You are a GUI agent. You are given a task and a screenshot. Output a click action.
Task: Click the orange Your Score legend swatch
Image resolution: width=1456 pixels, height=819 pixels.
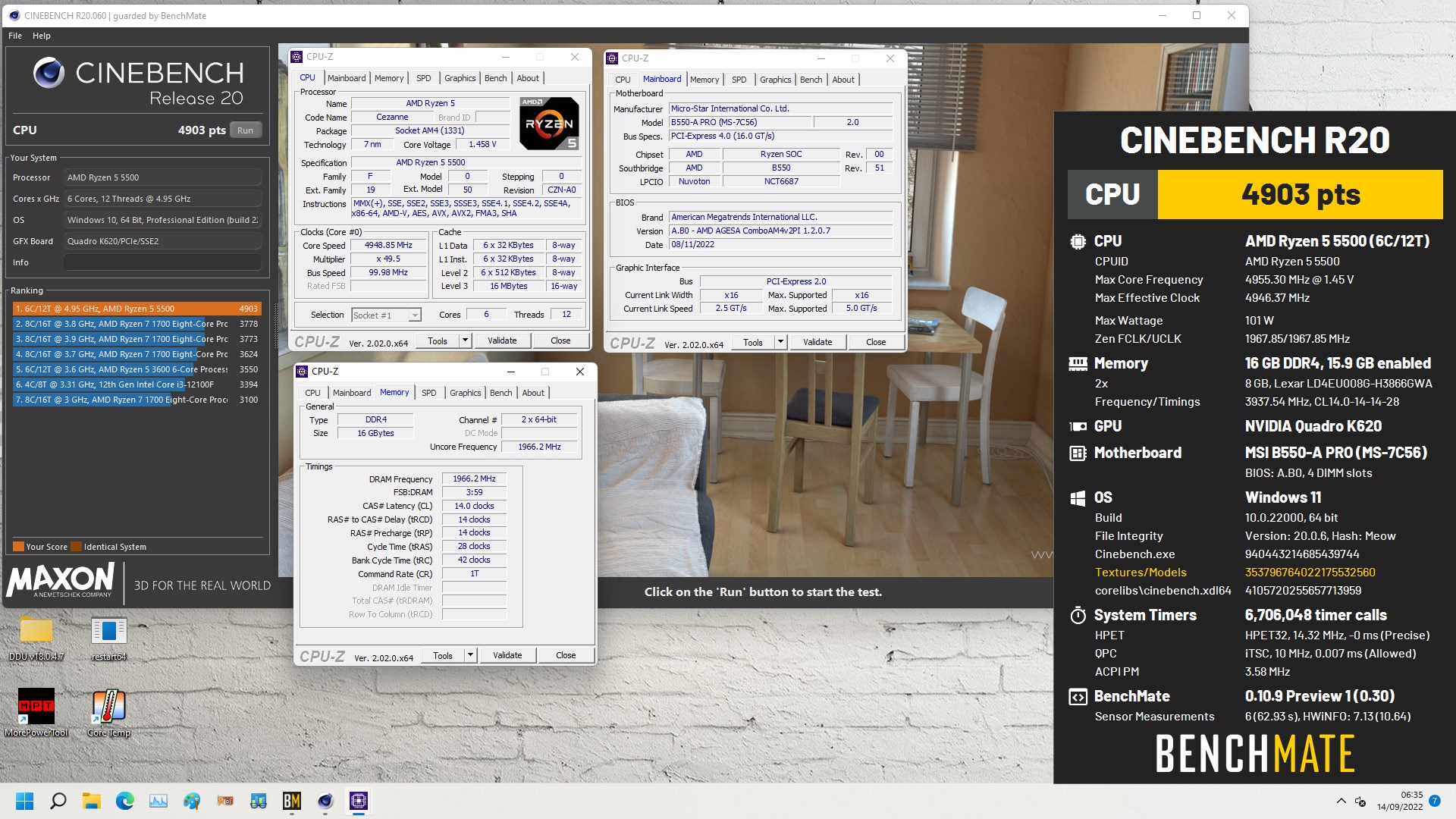pyautogui.click(x=18, y=547)
